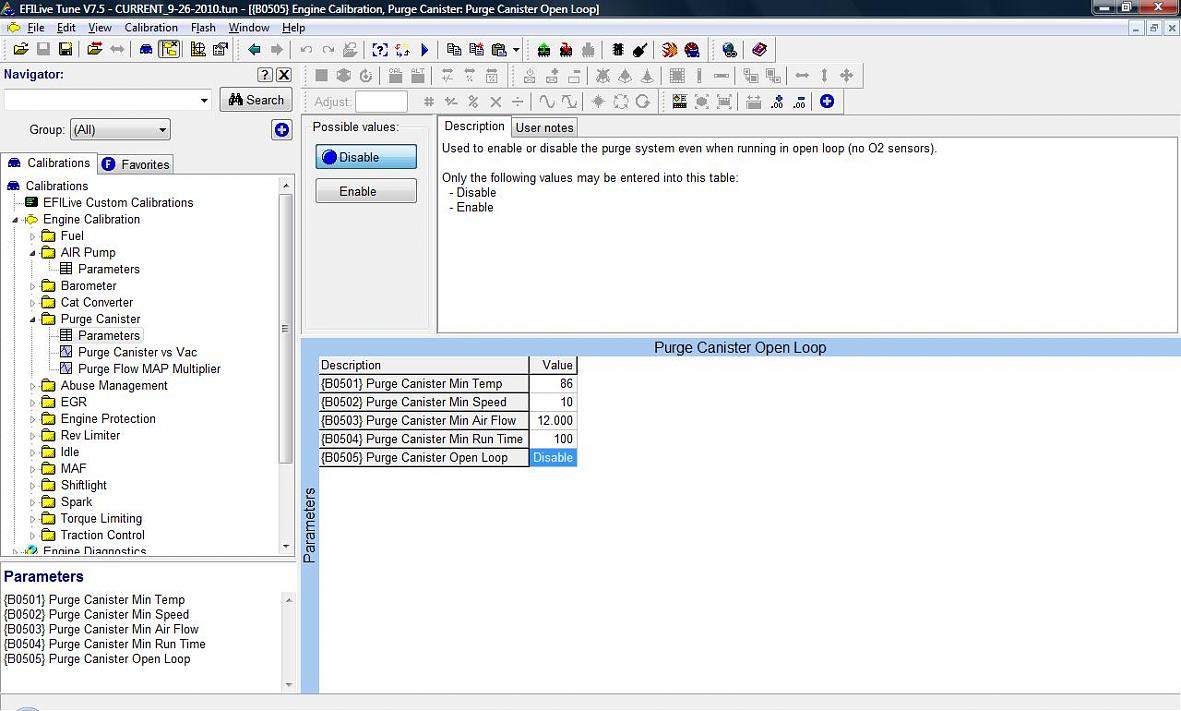The height and width of the screenshot is (711, 1181).
Task: Select the Disable possible value
Action: tap(366, 157)
